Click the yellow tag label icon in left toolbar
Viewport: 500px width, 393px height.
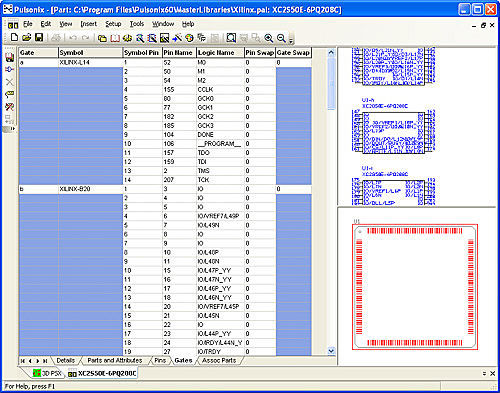(9, 94)
